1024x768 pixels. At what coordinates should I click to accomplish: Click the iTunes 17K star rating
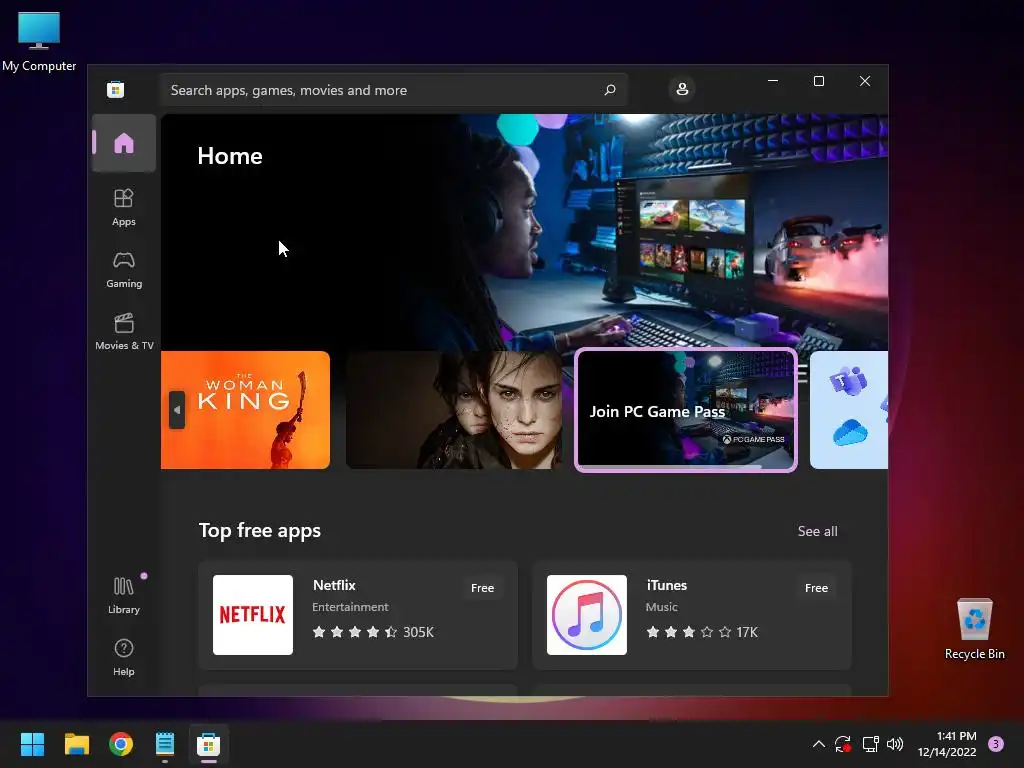point(702,632)
